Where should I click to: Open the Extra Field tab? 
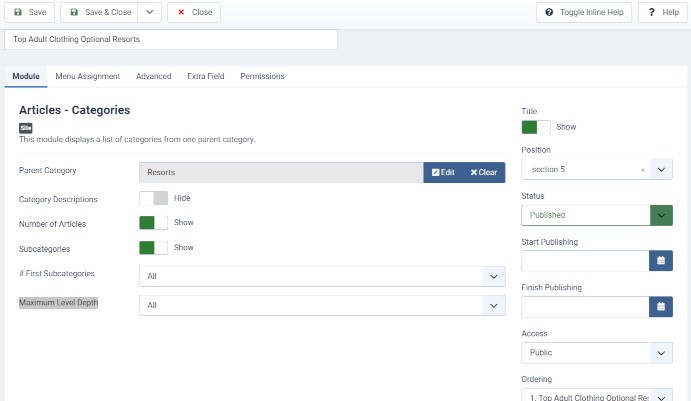206,76
